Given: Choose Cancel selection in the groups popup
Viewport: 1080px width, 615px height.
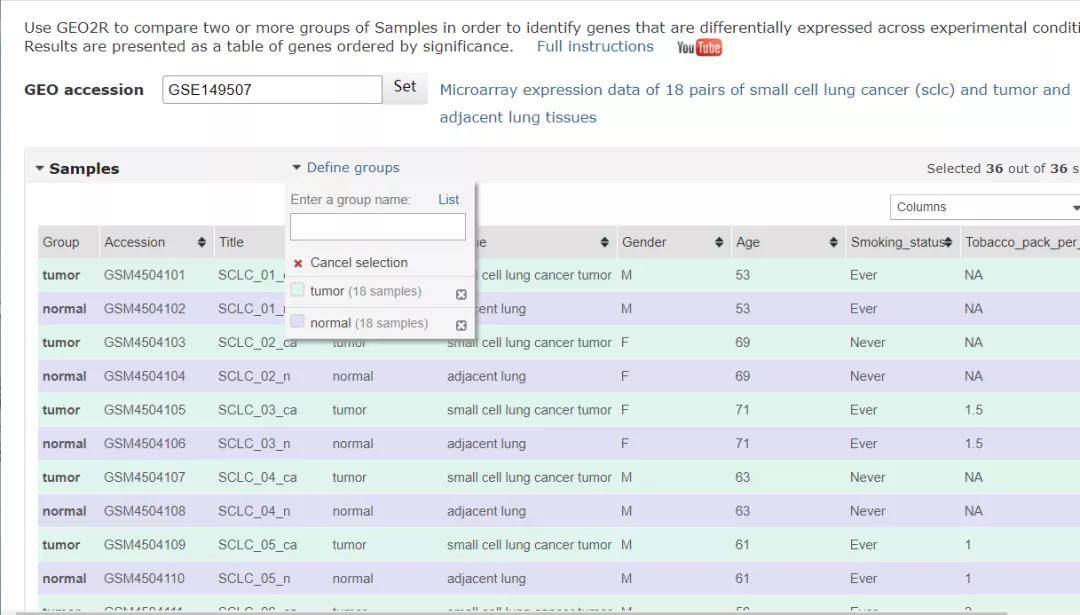Looking at the screenshot, I should [x=358, y=262].
